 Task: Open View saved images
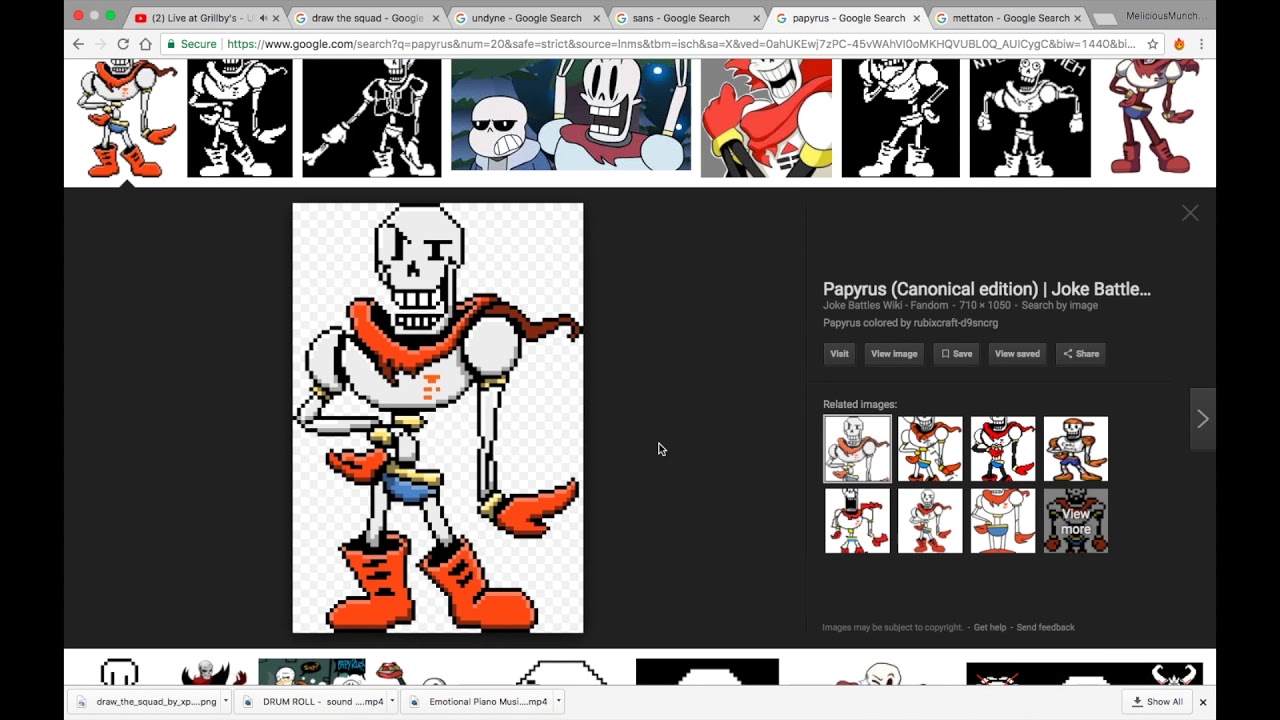(x=1017, y=353)
